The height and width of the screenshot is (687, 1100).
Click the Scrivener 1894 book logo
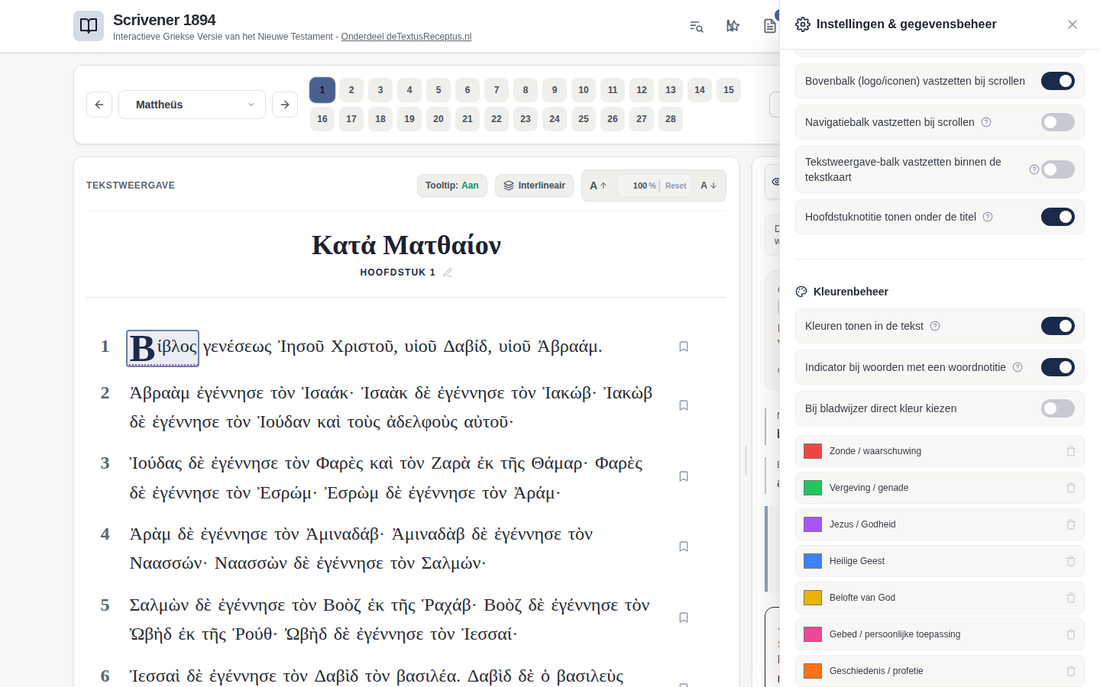88,26
